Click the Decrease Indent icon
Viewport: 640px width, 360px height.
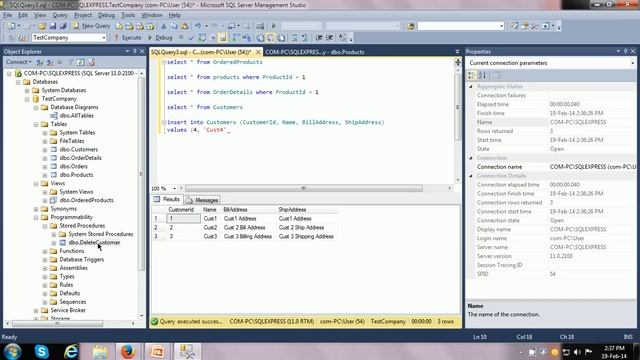pyautogui.click(x=319, y=38)
